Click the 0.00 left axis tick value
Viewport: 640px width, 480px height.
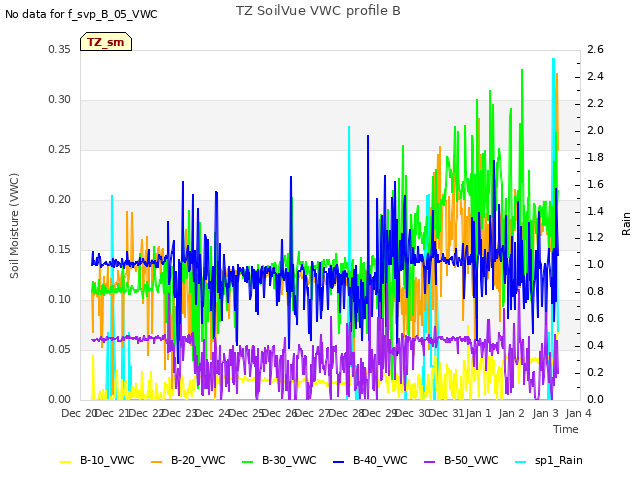coord(60,400)
